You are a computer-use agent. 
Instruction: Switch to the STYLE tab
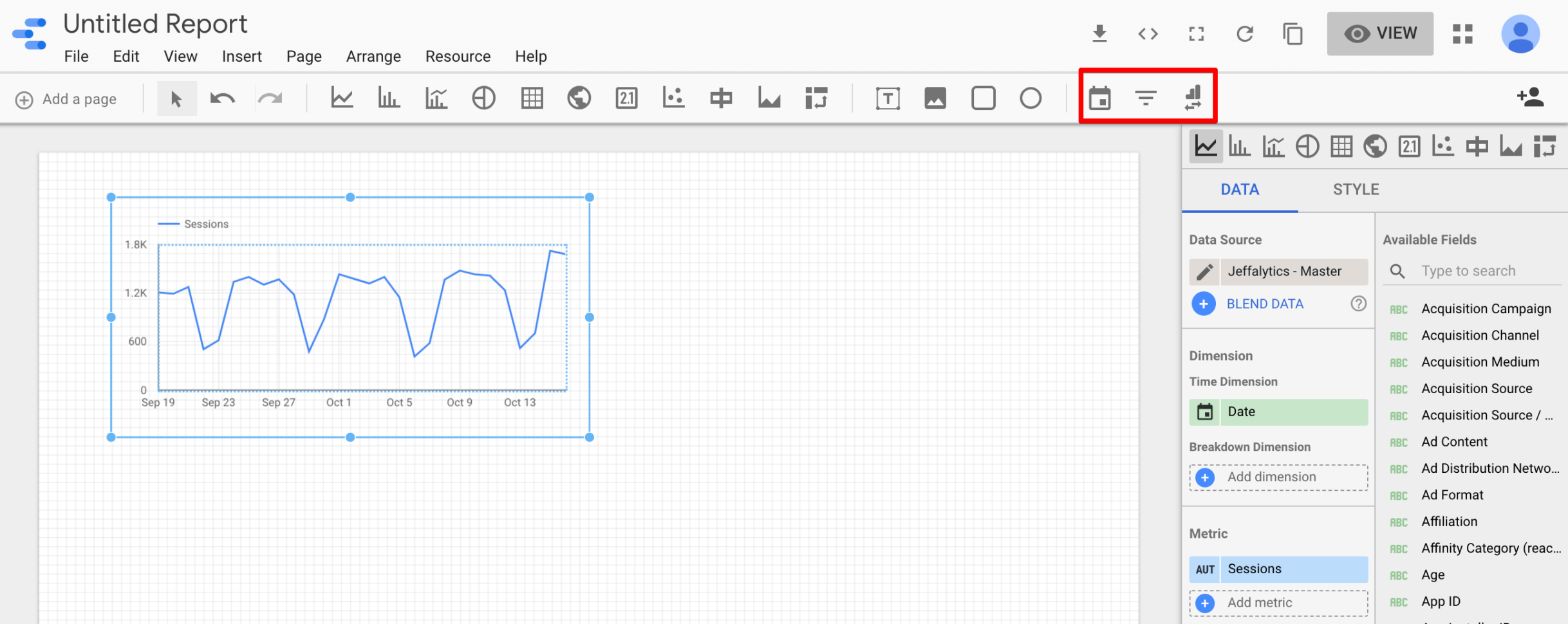1356,189
